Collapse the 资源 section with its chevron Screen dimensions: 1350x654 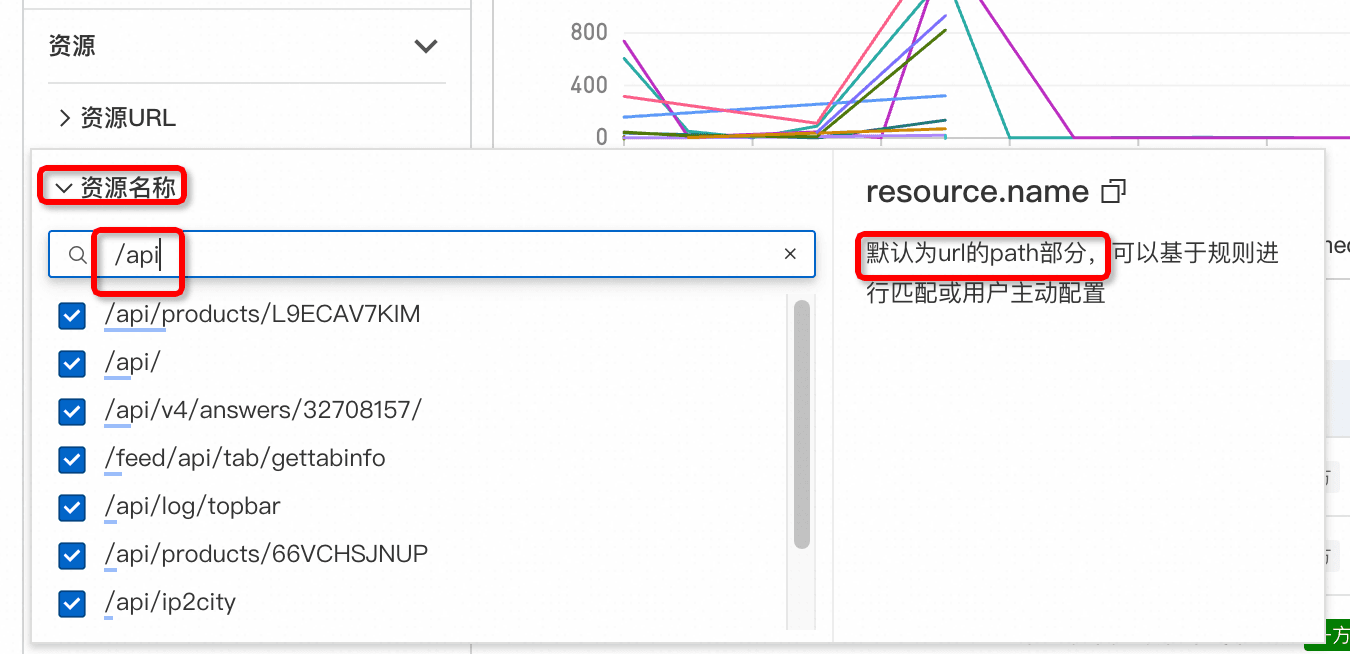tap(426, 46)
